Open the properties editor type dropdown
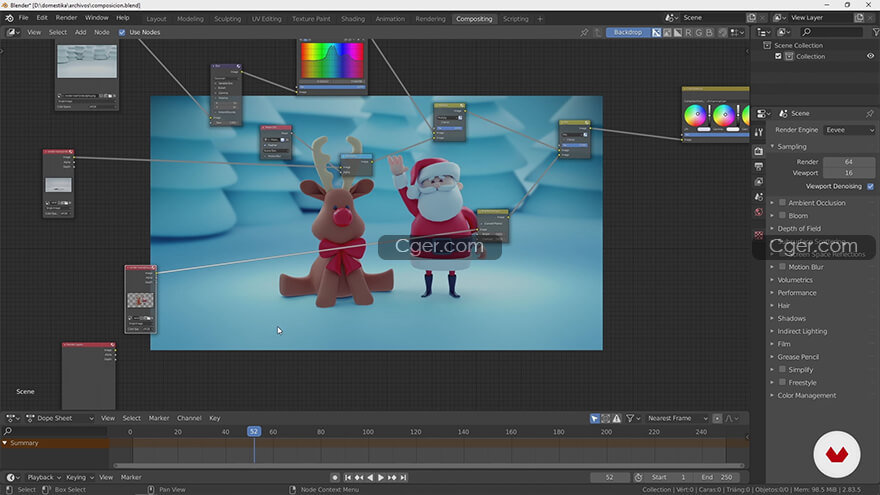Image resolution: width=880 pixels, height=495 pixels. (763, 113)
